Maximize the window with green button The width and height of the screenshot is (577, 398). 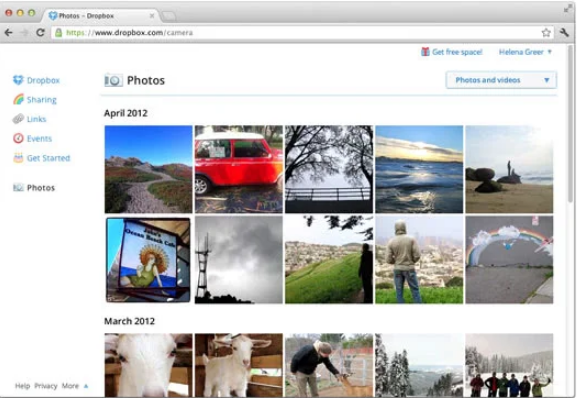tap(32, 13)
